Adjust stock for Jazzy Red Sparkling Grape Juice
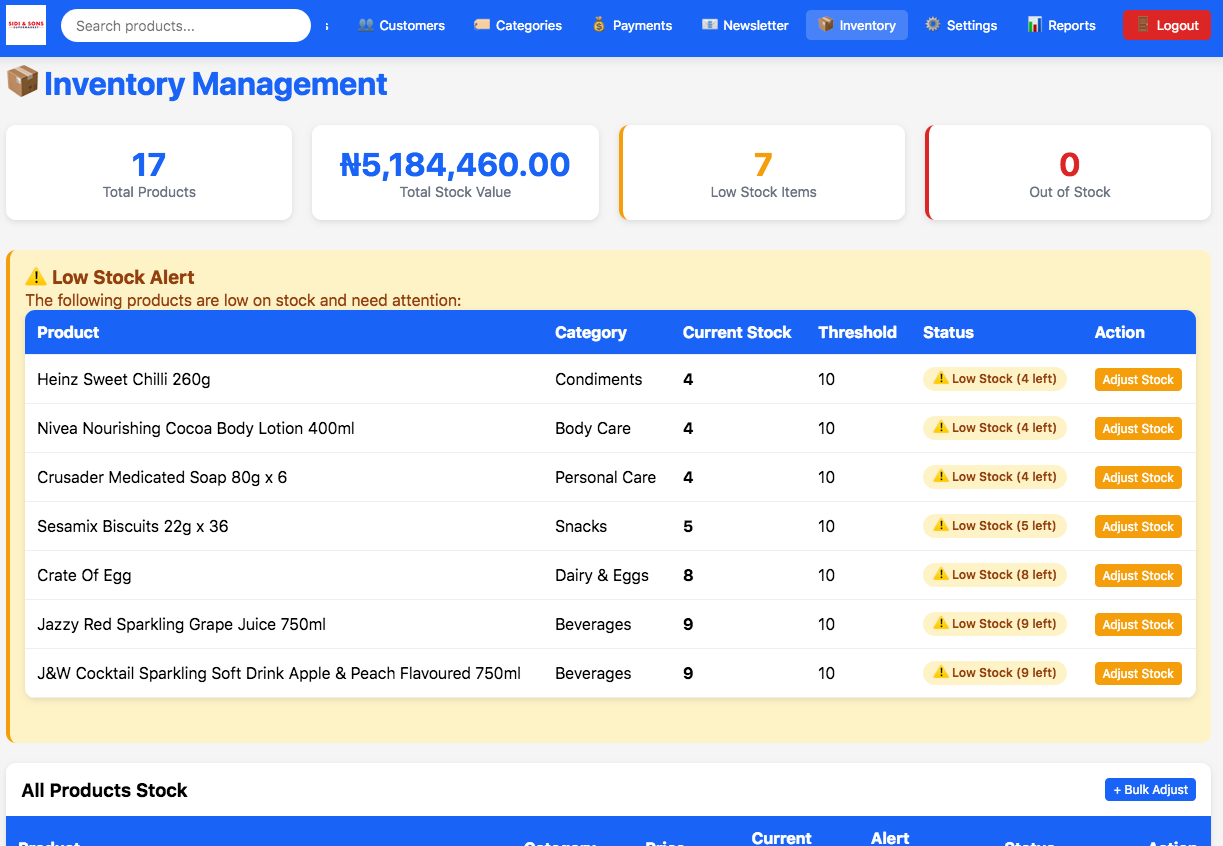Image resolution: width=1223 pixels, height=846 pixels. tap(1138, 625)
